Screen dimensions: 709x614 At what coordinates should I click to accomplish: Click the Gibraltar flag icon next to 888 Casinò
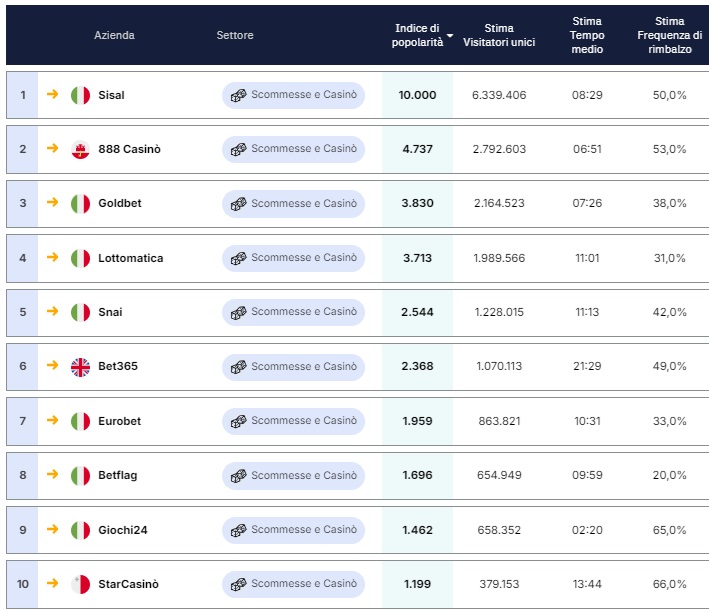[x=80, y=150]
